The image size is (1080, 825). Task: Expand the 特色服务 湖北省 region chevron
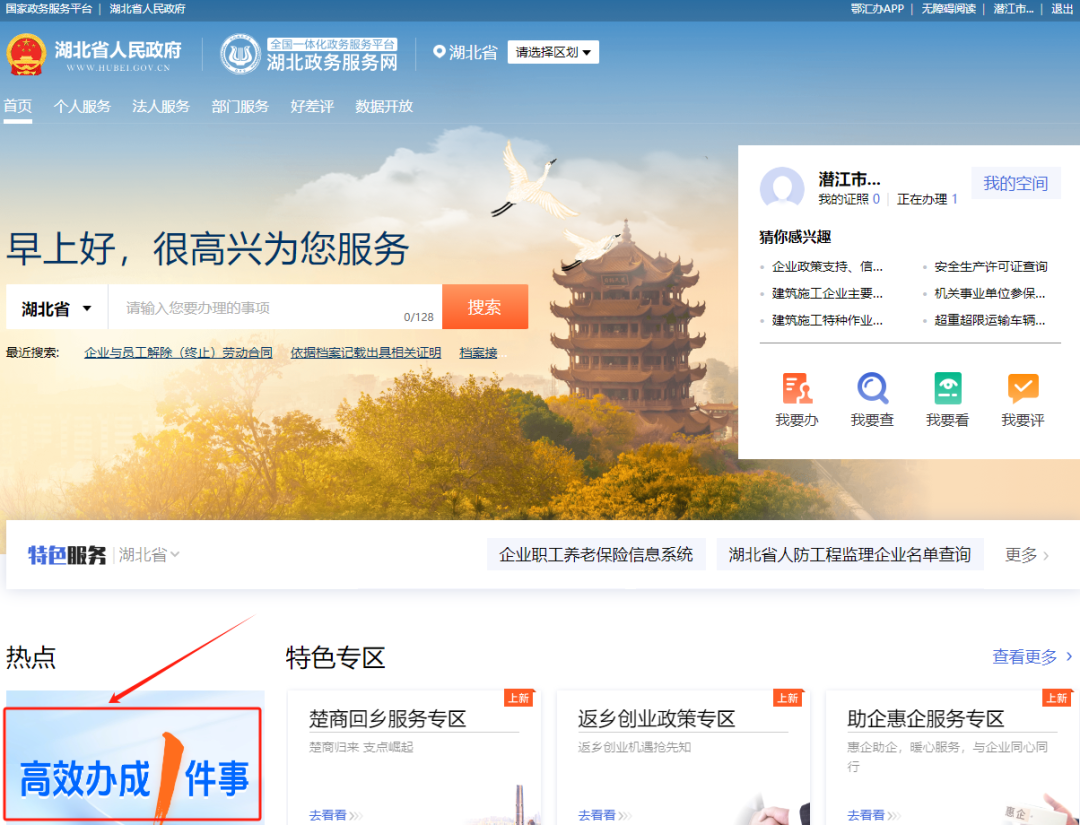pos(174,555)
